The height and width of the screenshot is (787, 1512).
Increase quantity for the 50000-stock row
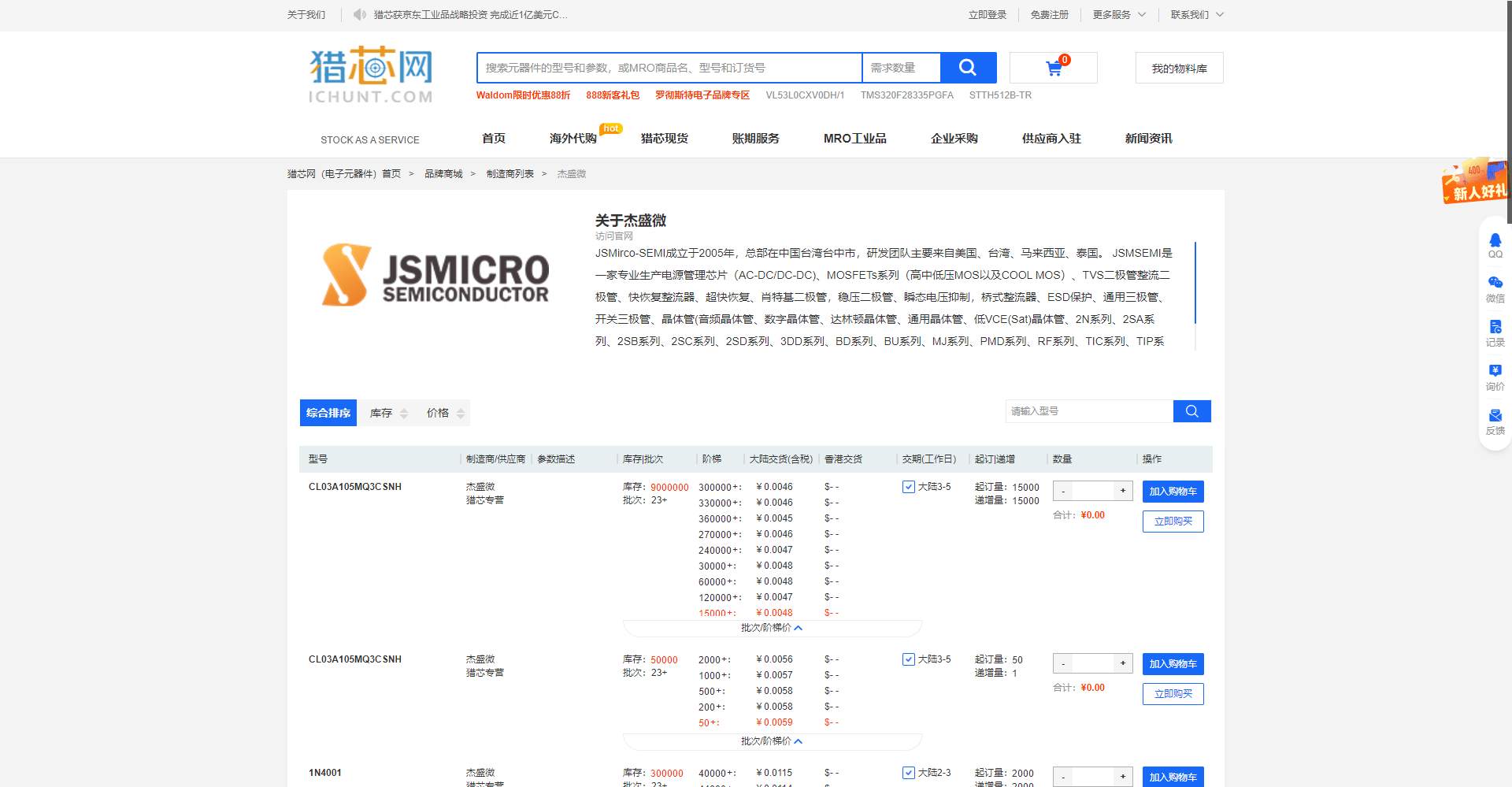pos(1122,663)
